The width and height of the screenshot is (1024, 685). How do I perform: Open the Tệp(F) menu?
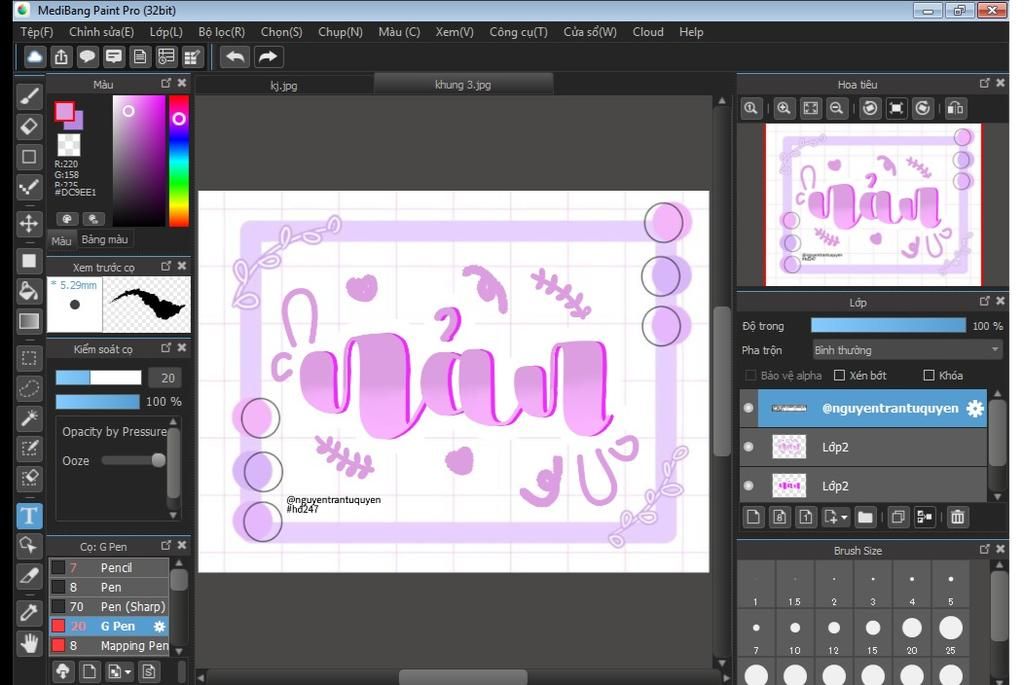point(37,32)
